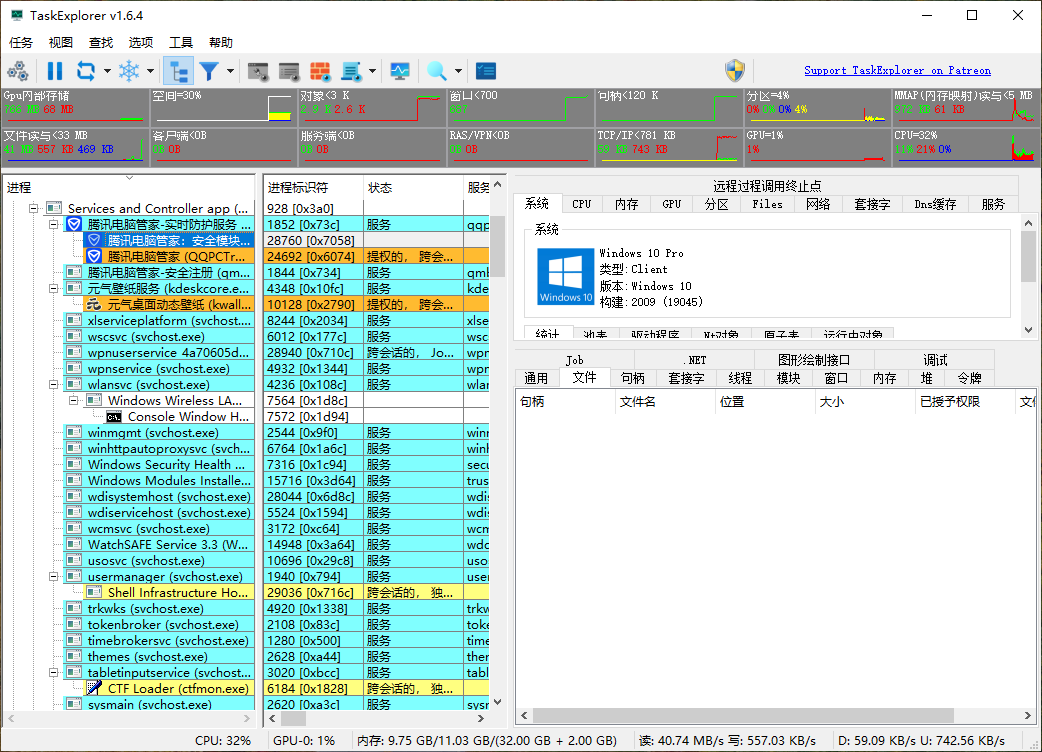Click the firewall bricks icon
This screenshot has height=752, width=1042.
(x=322, y=71)
